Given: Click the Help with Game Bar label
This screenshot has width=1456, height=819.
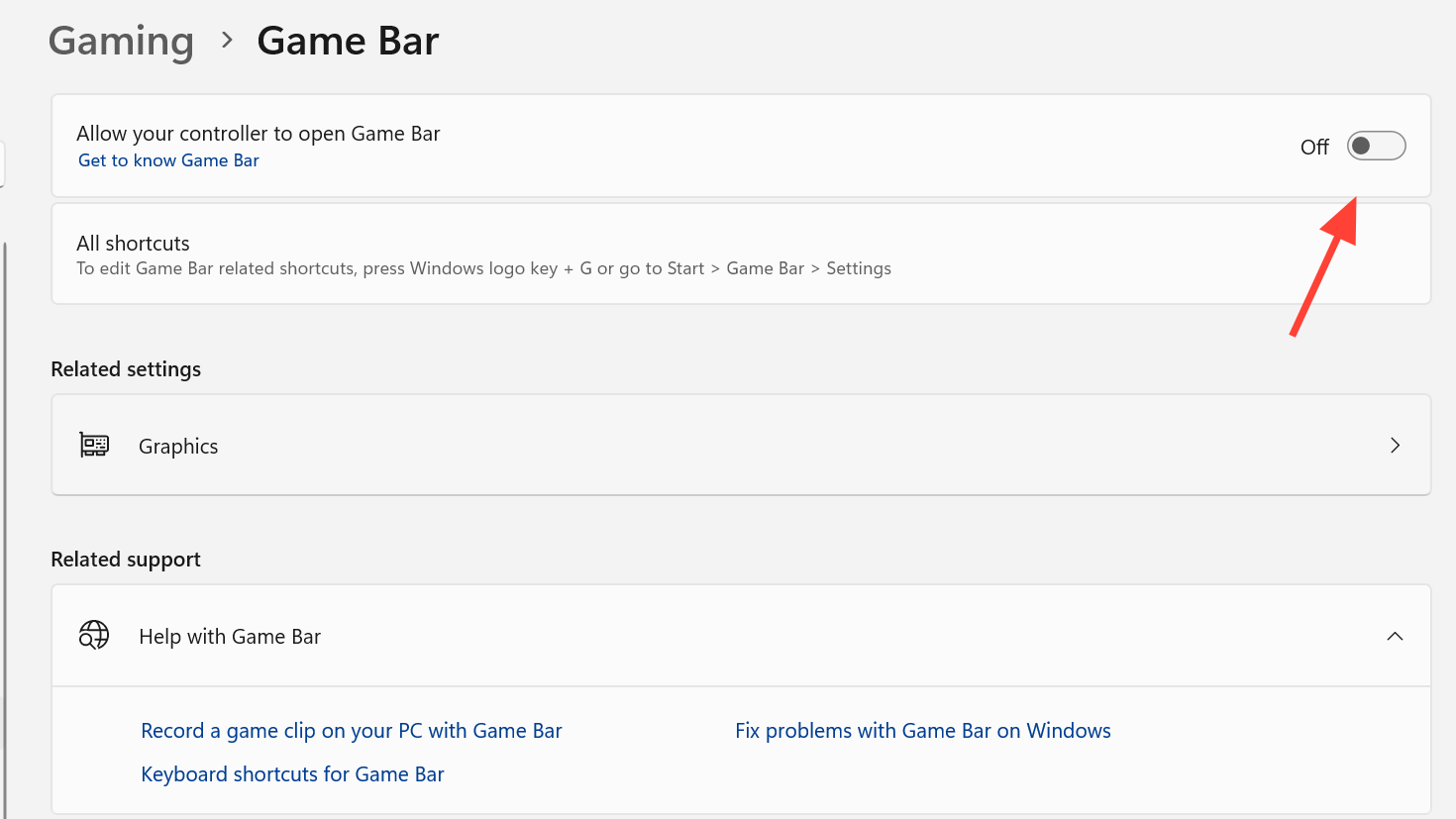Looking at the screenshot, I should point(230,637).
